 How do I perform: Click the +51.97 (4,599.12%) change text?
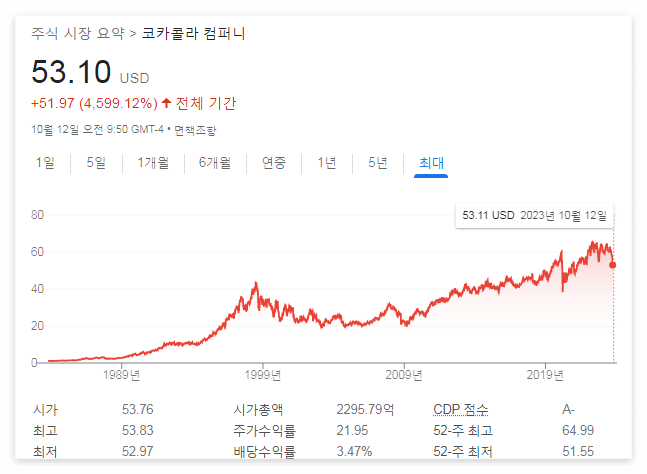click(x=94, y=103)
